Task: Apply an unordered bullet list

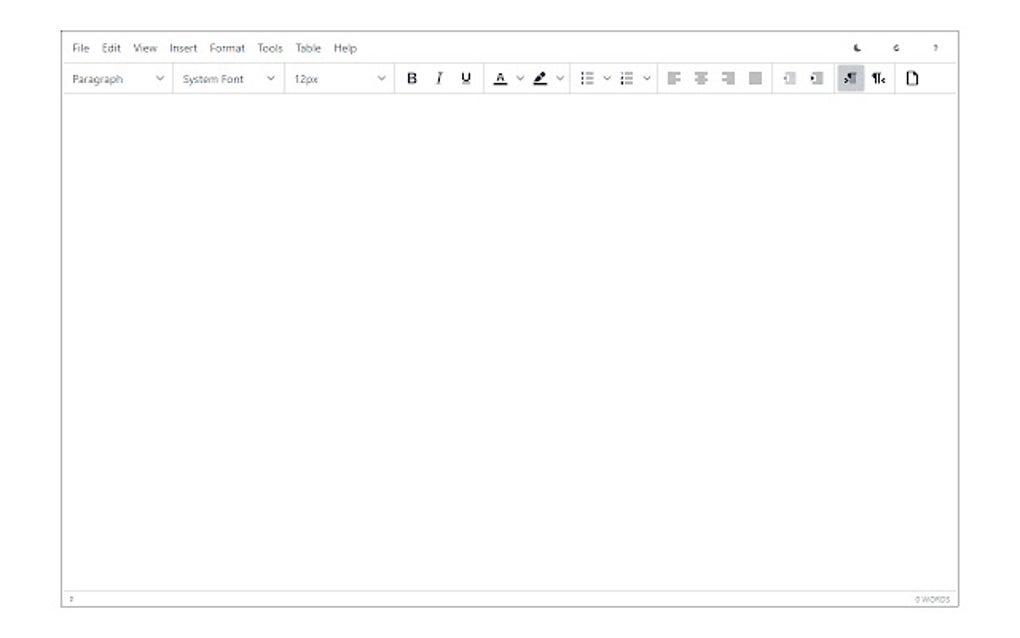Action: point(587,78)
